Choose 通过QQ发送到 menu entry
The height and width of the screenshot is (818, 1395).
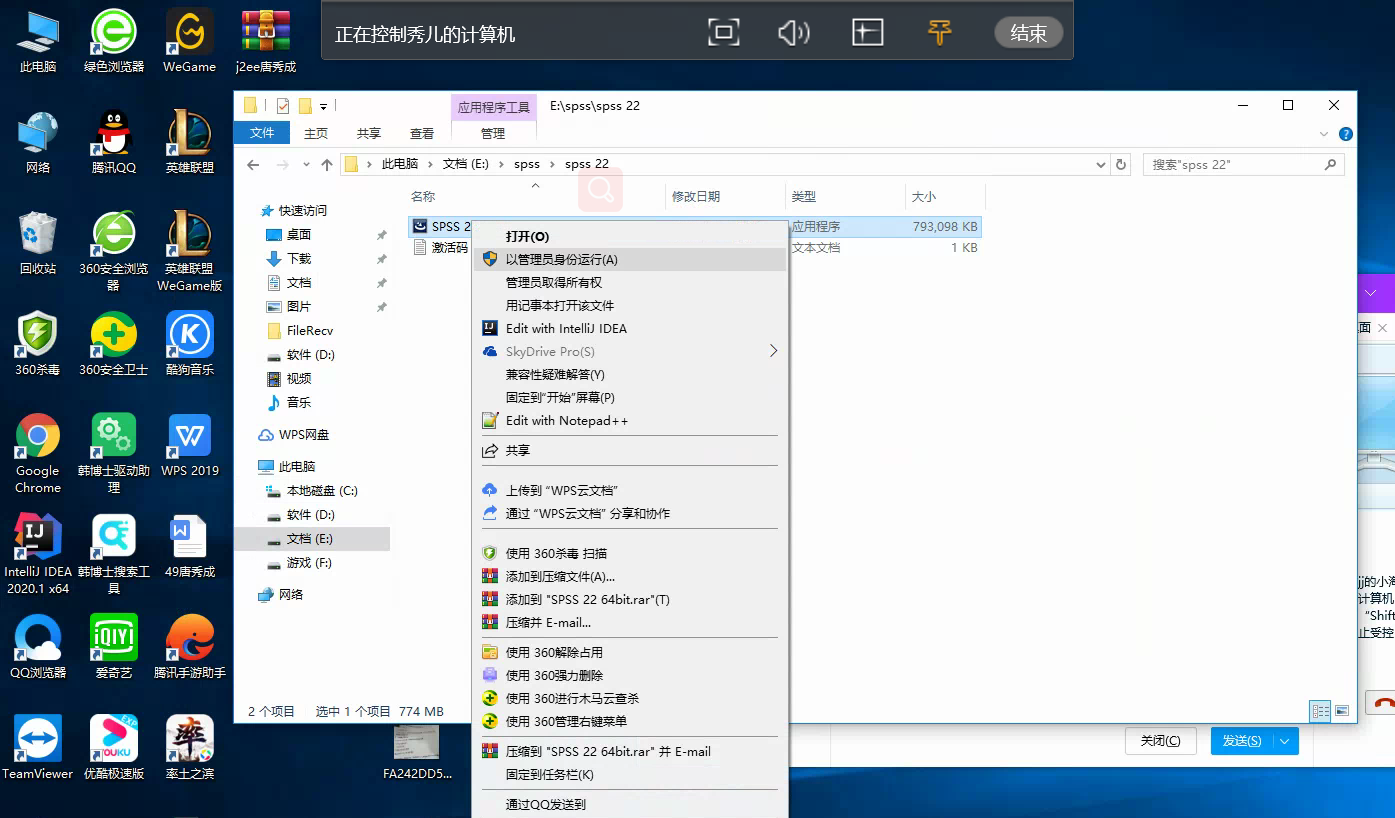(x=630, y=804)
